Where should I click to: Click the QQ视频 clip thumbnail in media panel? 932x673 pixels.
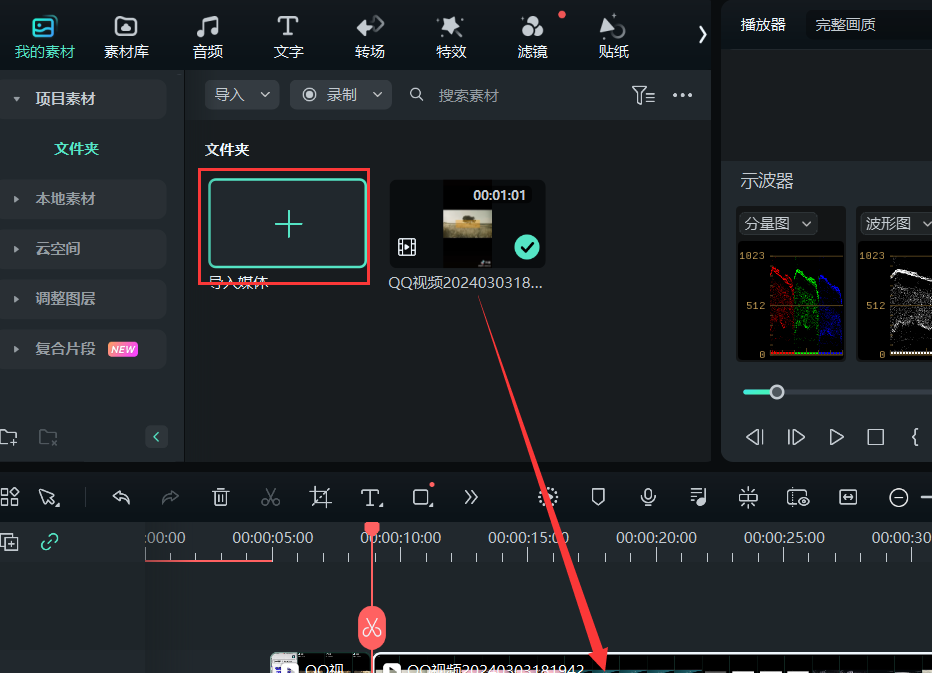tap(467, 223)
